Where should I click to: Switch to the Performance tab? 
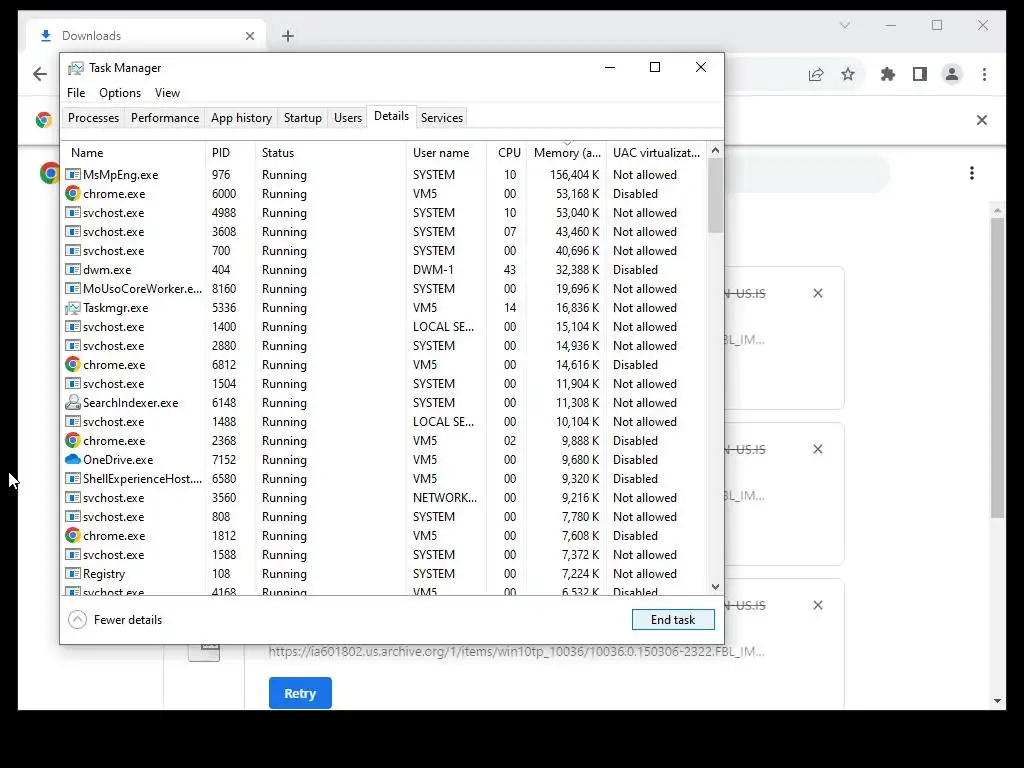165,118
